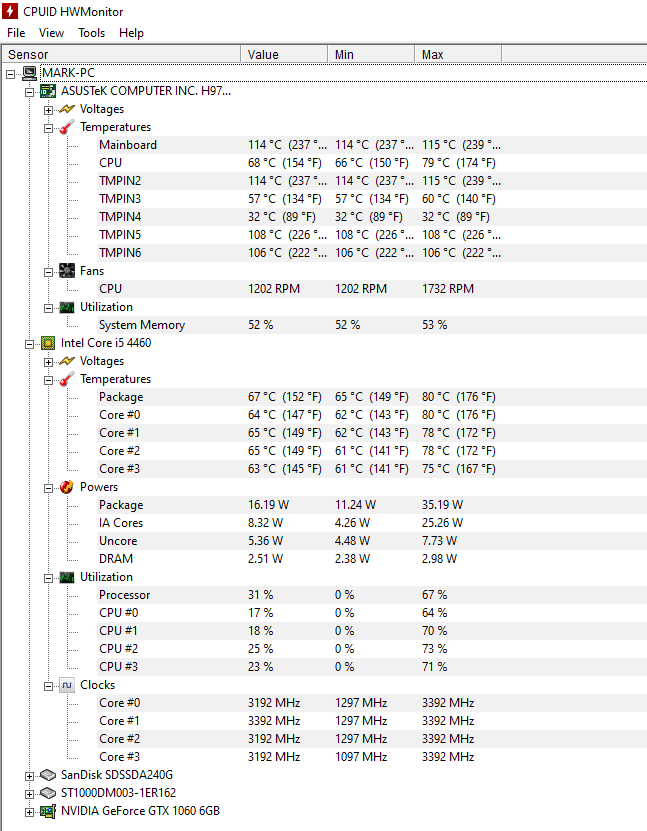Image resolution: width=647 pixels, height=831 pixels.
Task: Open the File menu
Action: (16, 33)
